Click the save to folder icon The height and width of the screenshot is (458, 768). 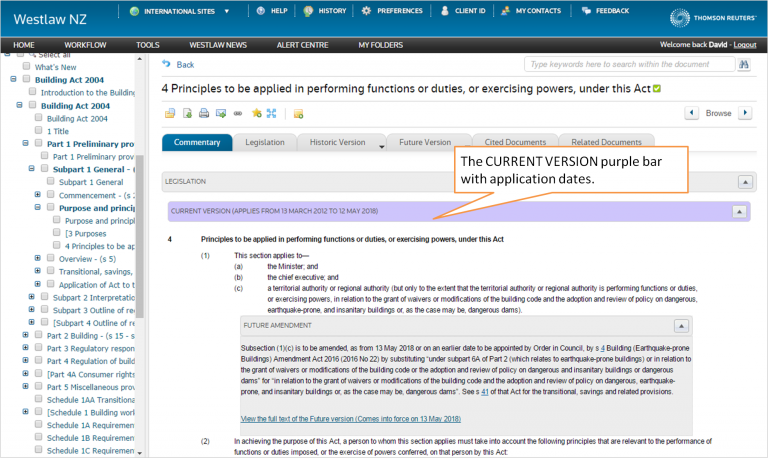point(169,114)
